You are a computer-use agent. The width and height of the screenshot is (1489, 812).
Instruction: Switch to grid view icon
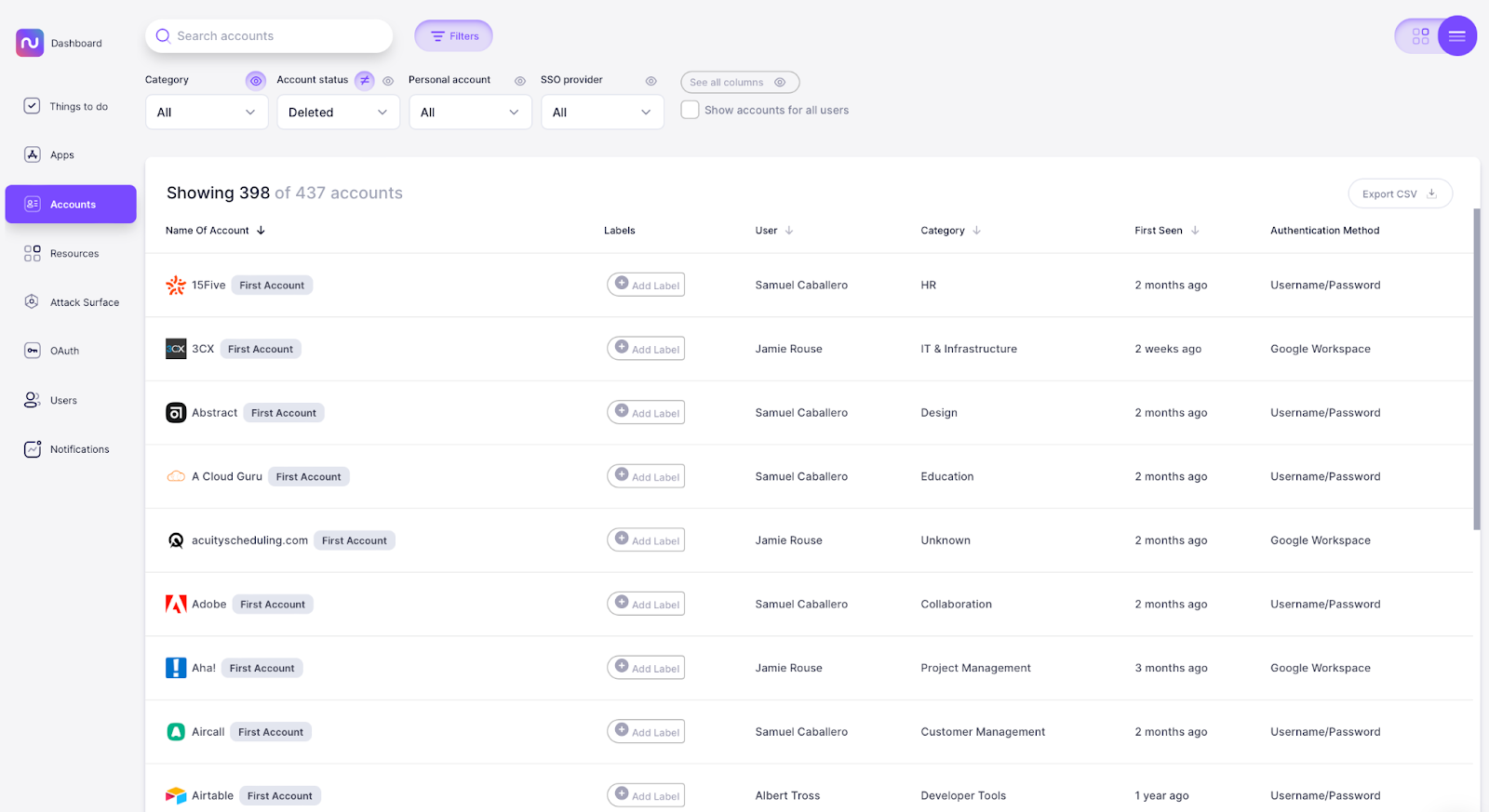1420,36
